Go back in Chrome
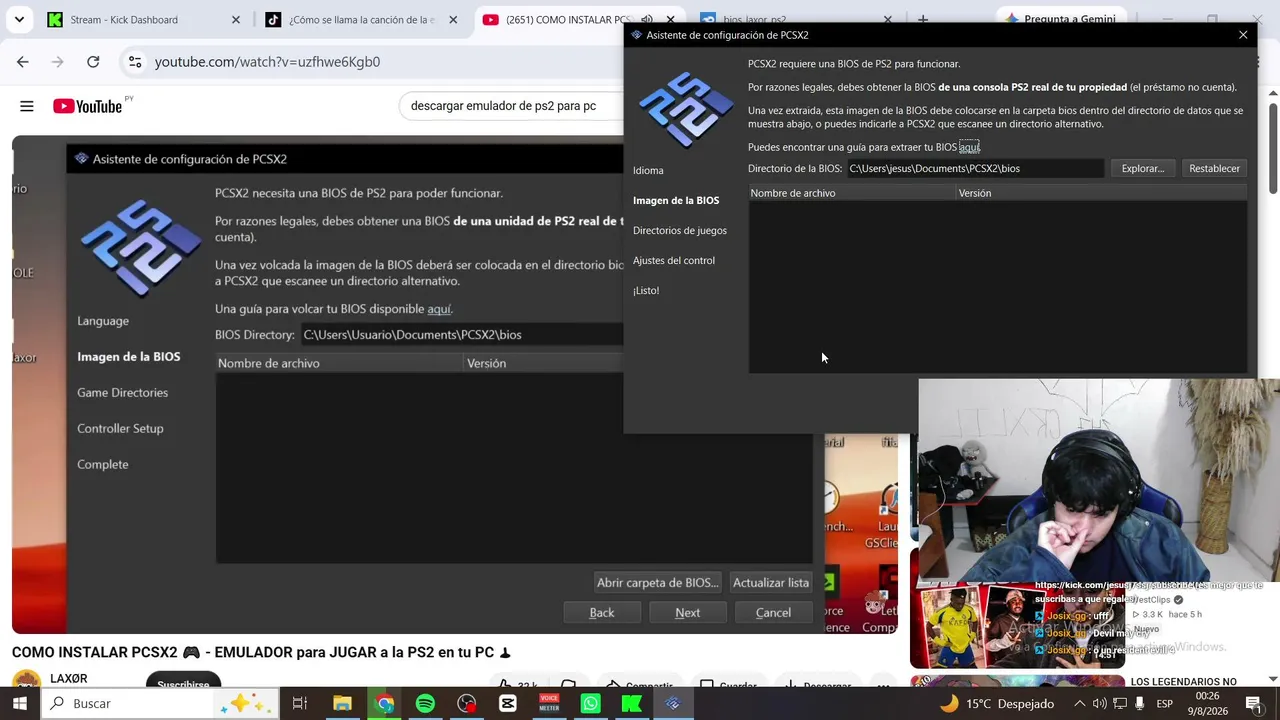 [x=23, y=62]
